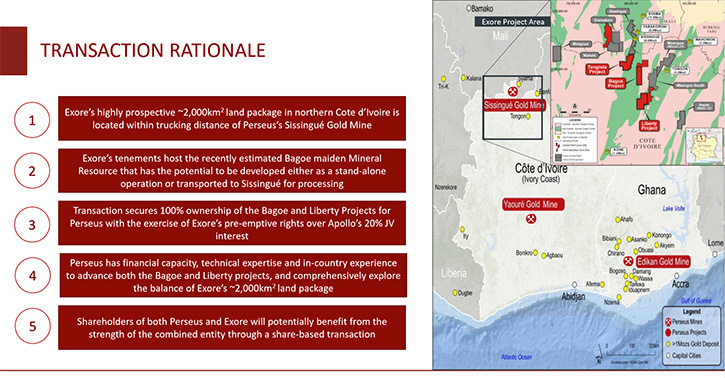Click the Perseus Mines legend symbol

668,322
